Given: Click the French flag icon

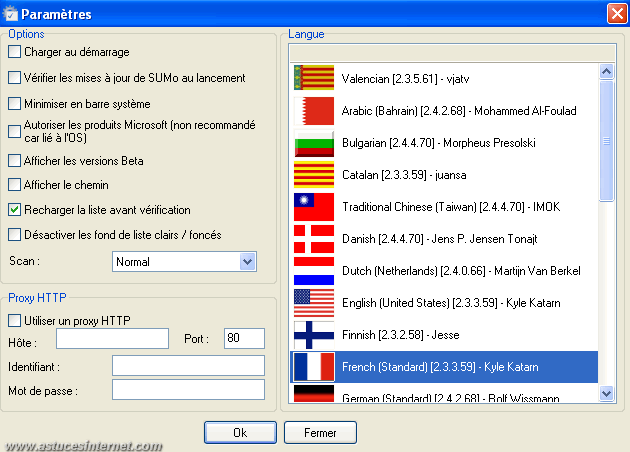Looking at the screenshot, I should [x=314, y=367].
